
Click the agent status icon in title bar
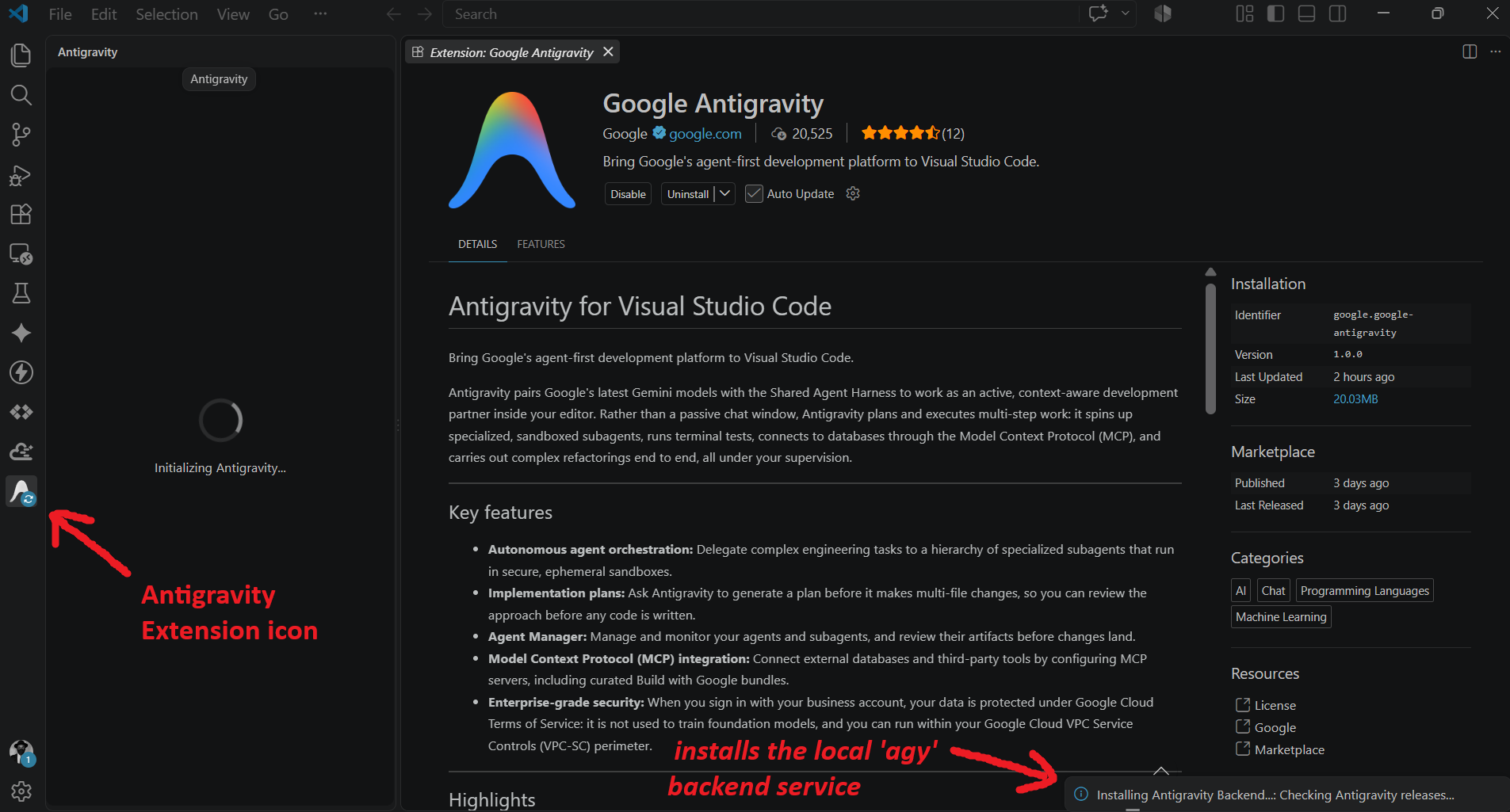(x=1163, y=13)
